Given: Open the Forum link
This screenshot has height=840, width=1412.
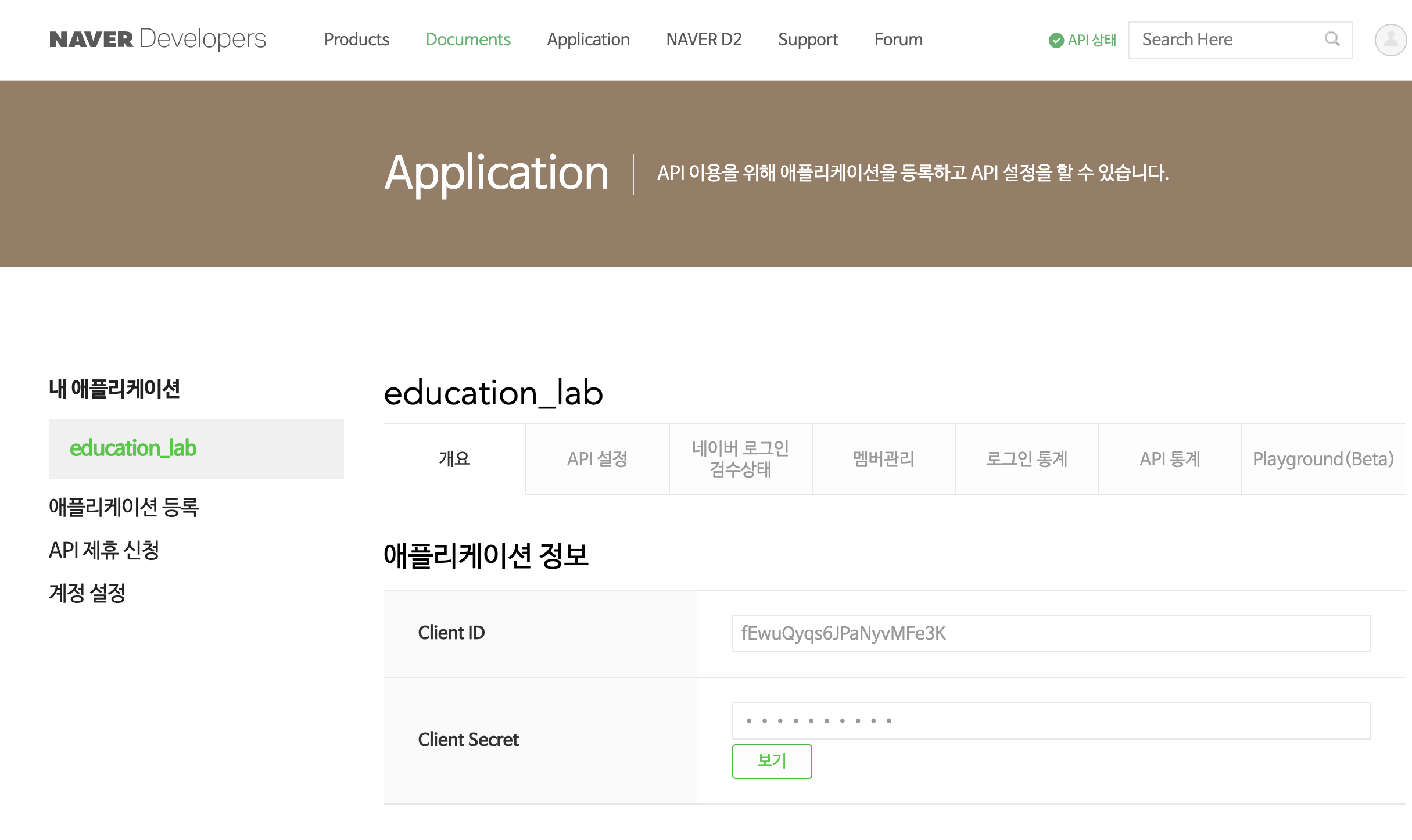Looking at the screenshot, I should (x=898, y=40).
